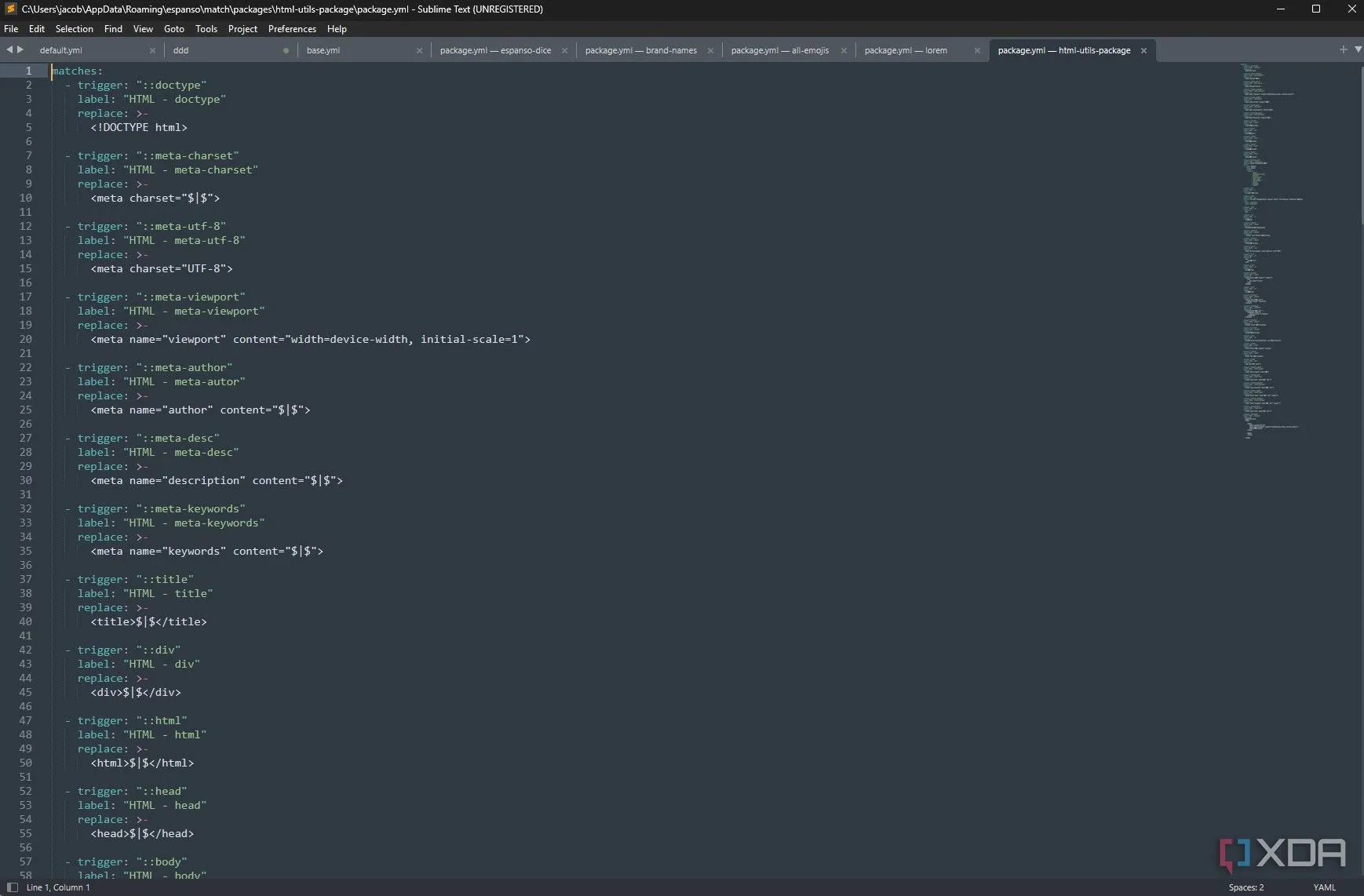Click "HTML - meta-viewport" label text
Viewport: 1364px width, 896px height.
[194, 311]
